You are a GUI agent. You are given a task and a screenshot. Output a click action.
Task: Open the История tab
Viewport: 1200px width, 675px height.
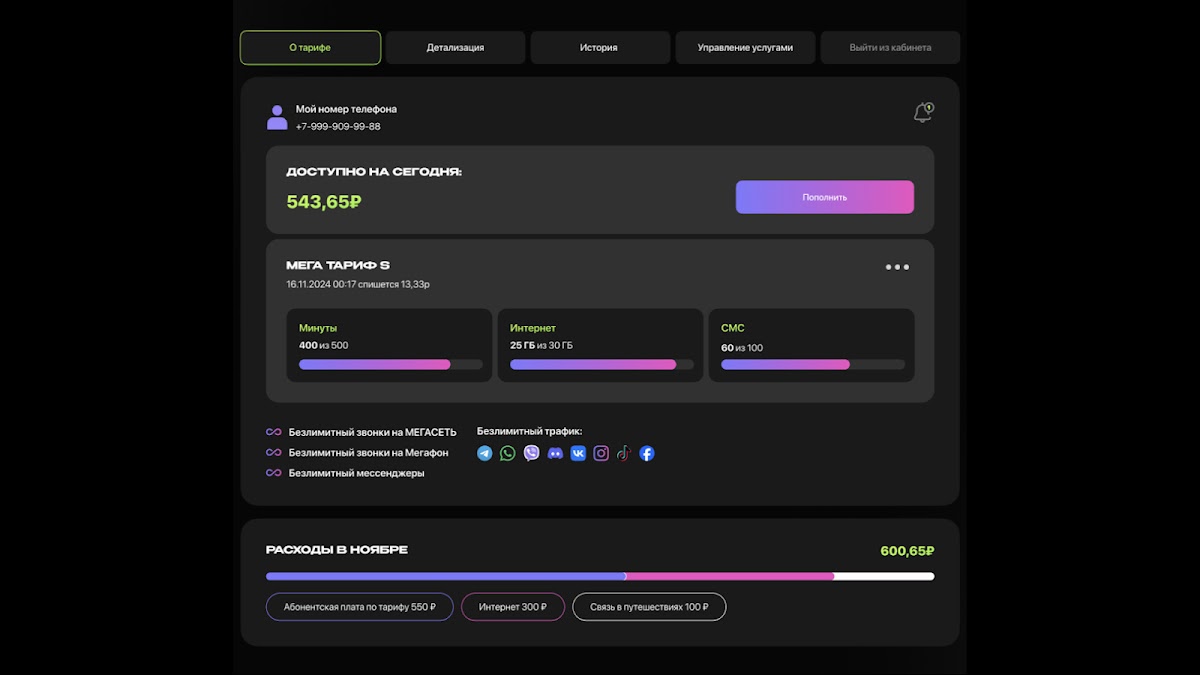(599, 48)
